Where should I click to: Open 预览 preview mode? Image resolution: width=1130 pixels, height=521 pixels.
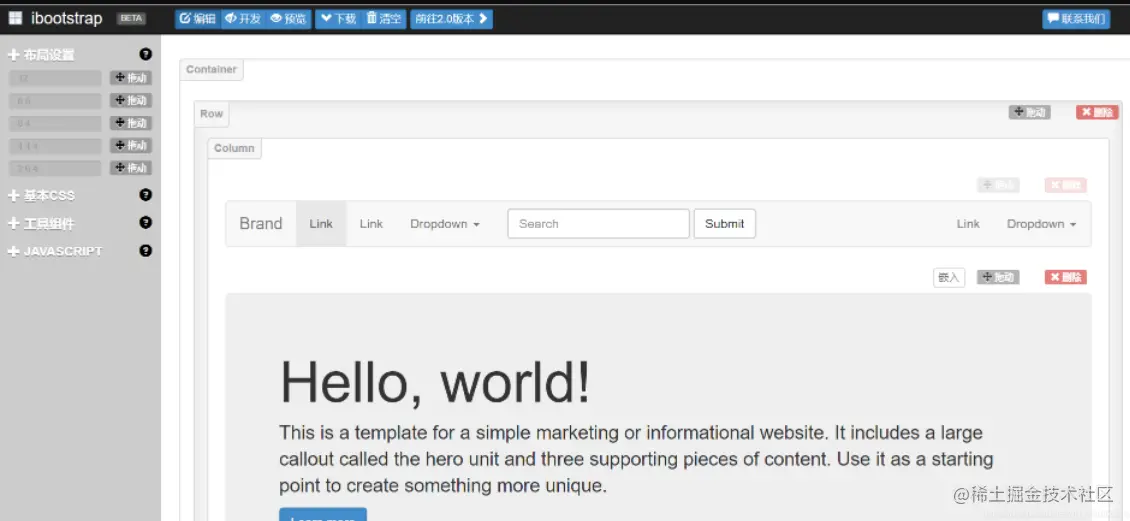(x=288, y=19)
